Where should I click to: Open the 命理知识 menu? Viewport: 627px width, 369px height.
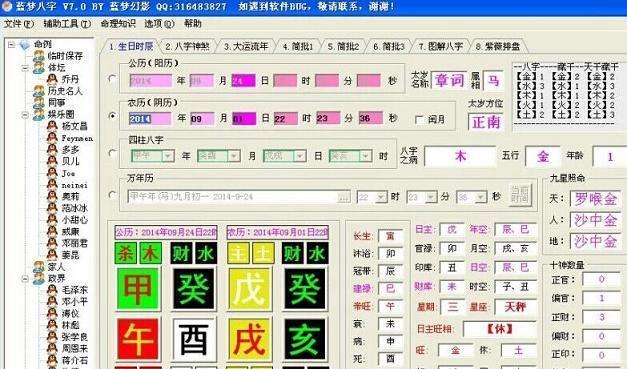118,24
